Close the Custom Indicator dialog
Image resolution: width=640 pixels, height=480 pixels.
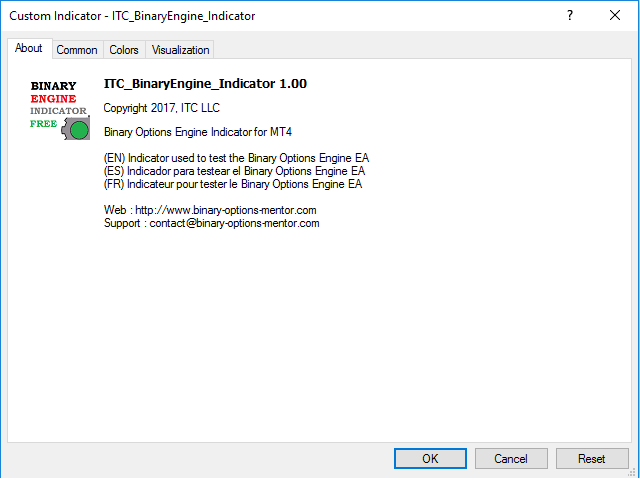point(615,16)
